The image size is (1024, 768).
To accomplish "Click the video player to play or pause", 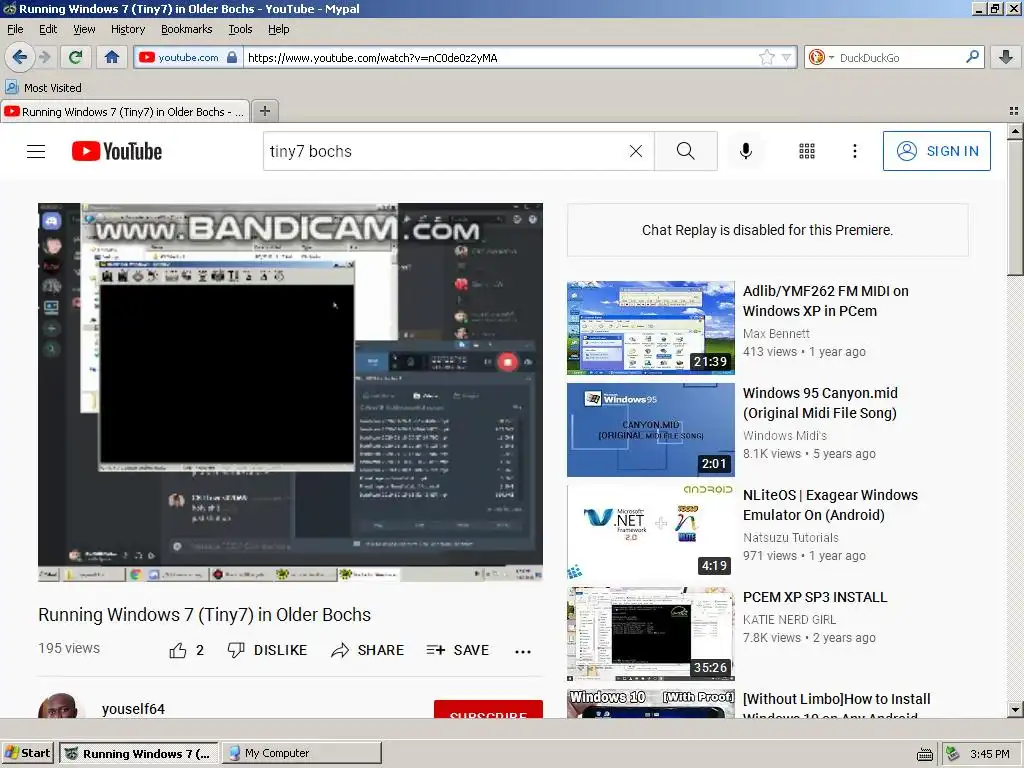I will [x=290, y=392].
